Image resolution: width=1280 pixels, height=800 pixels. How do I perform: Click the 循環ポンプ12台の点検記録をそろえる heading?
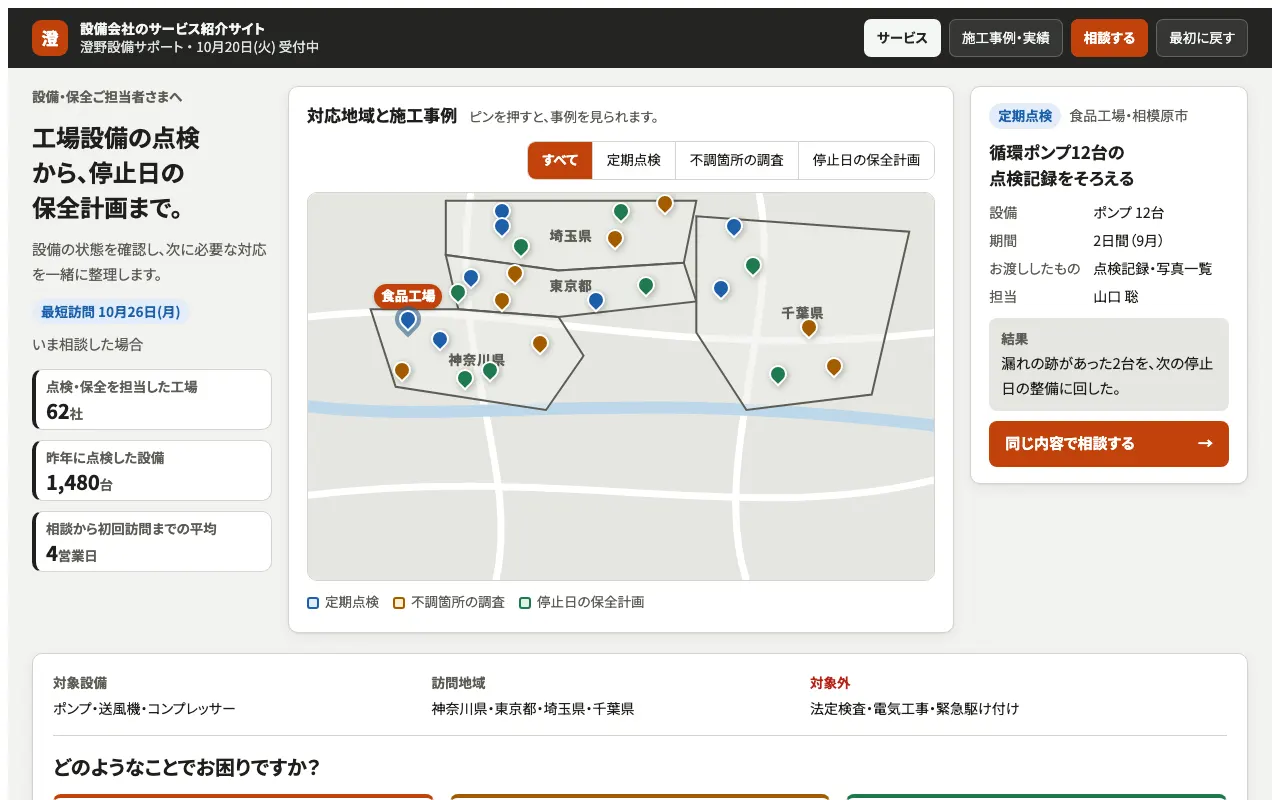[1062, 166]
